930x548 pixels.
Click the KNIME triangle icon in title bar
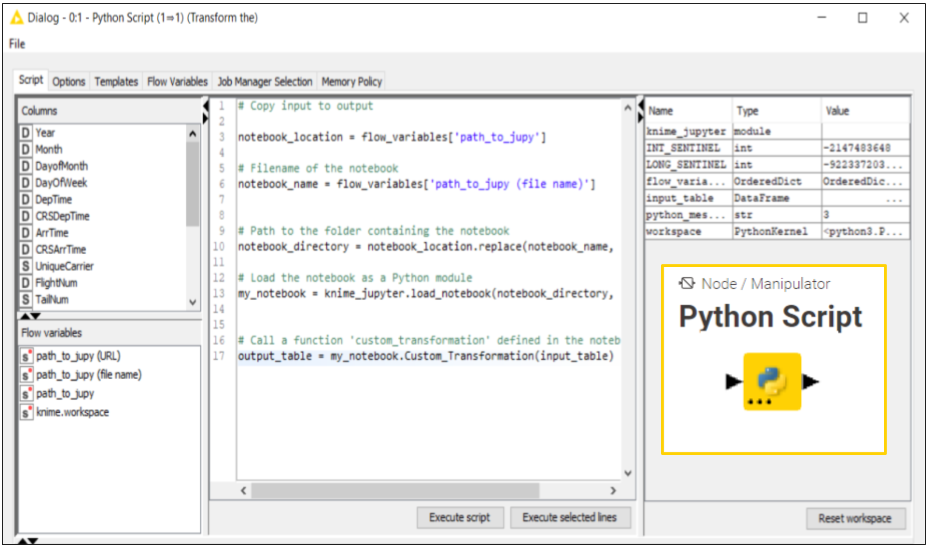pos(17,18)
